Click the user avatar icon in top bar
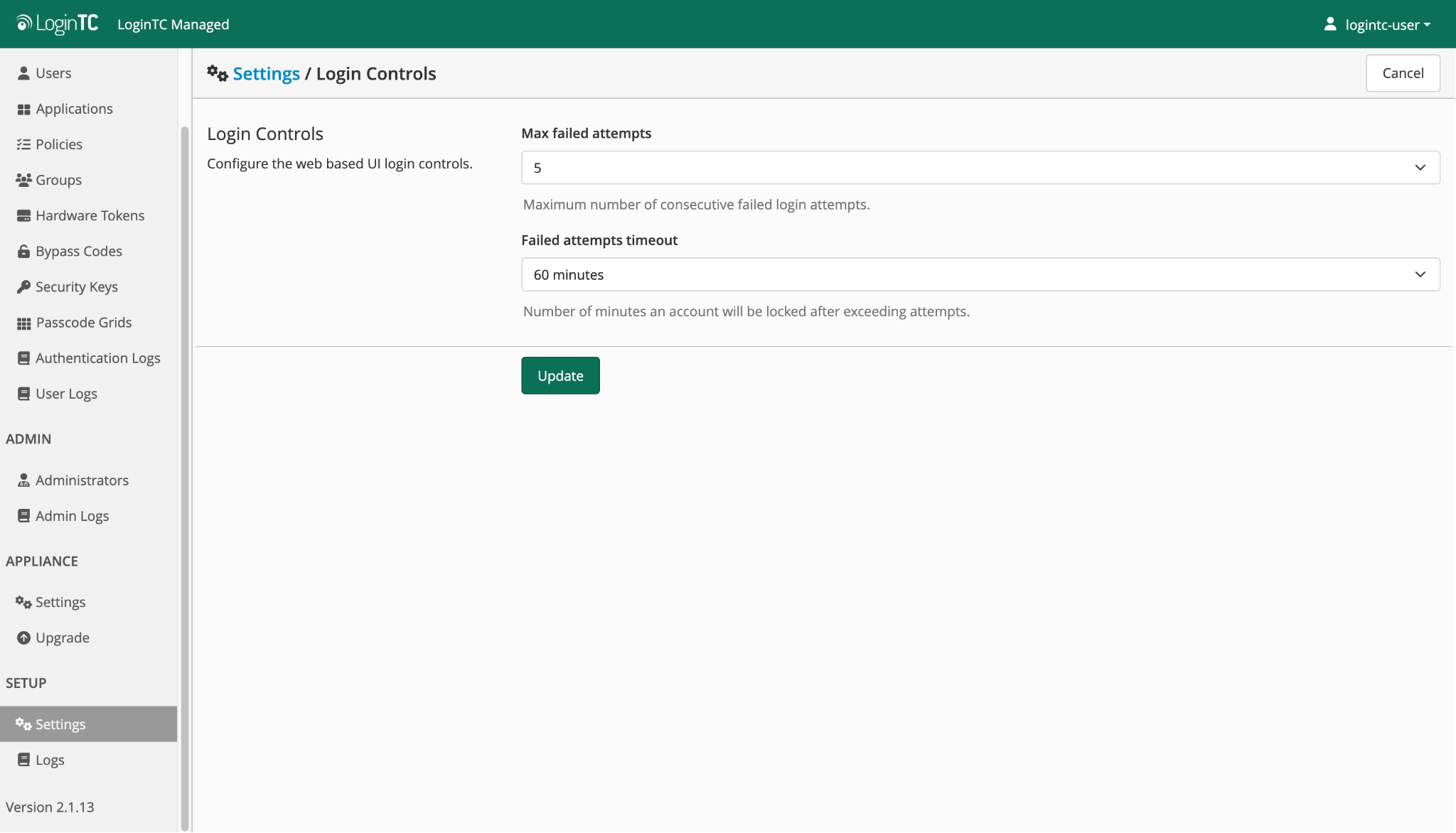 1329,24
